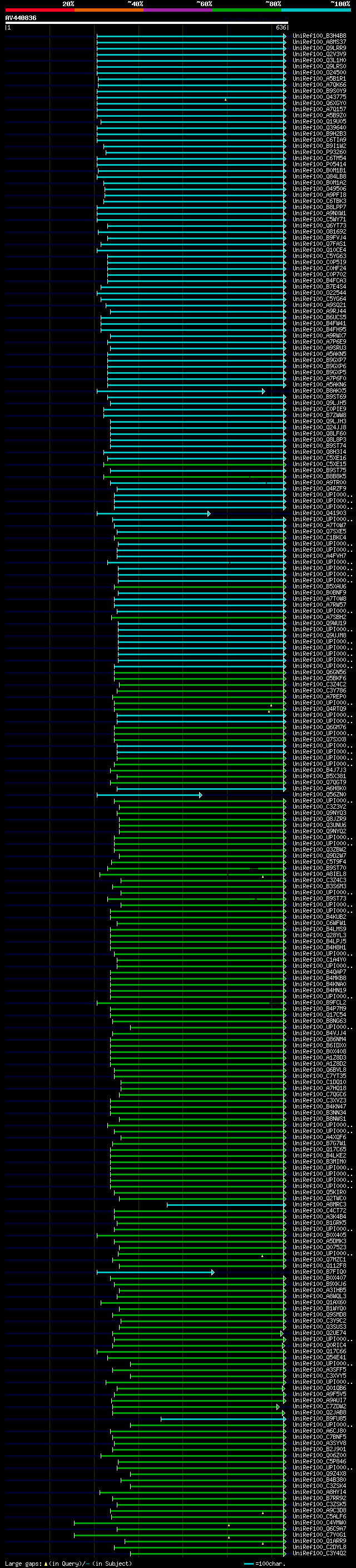Click the green alignment bar for UniRef100_A8IEL8
The width and height of the screenshot is (356, 1568).
coord(193,874)
